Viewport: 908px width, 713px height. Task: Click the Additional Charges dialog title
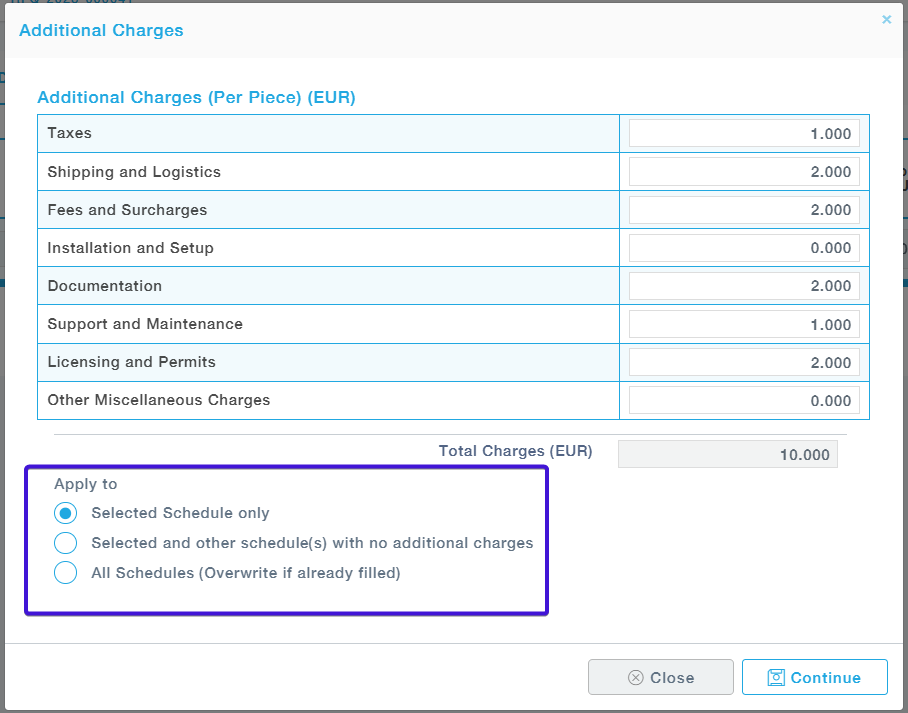point(101,30)
